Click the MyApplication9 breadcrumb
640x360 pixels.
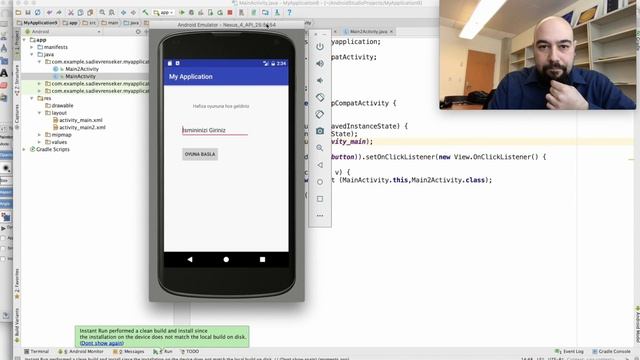pos(38,23)
